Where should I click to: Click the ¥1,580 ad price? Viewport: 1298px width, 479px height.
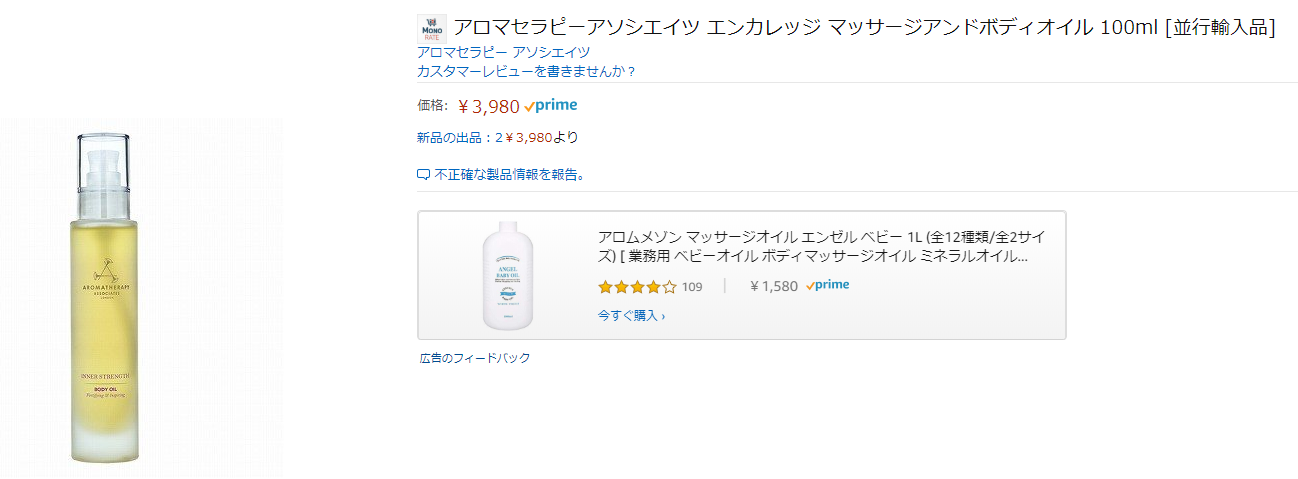tap(774, 286)
